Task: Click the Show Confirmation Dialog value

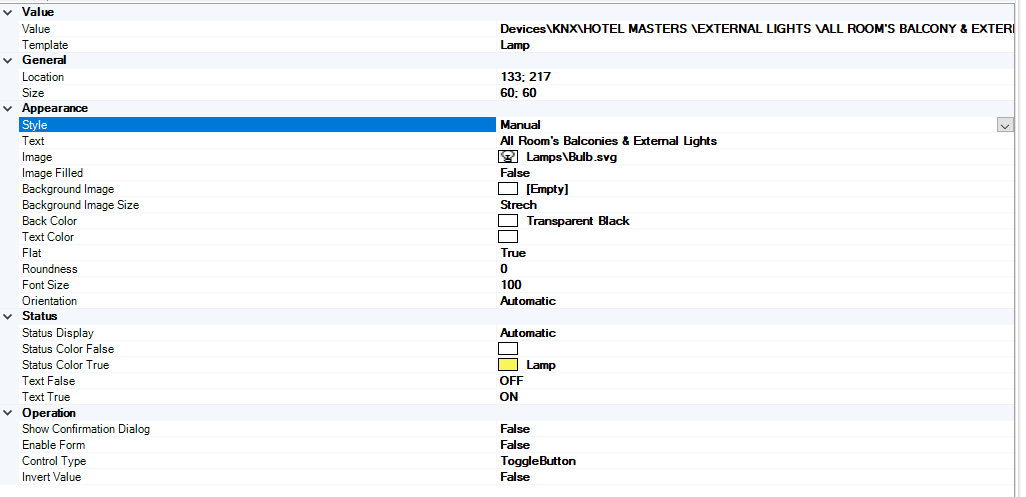Action: [x=515, y=429]
